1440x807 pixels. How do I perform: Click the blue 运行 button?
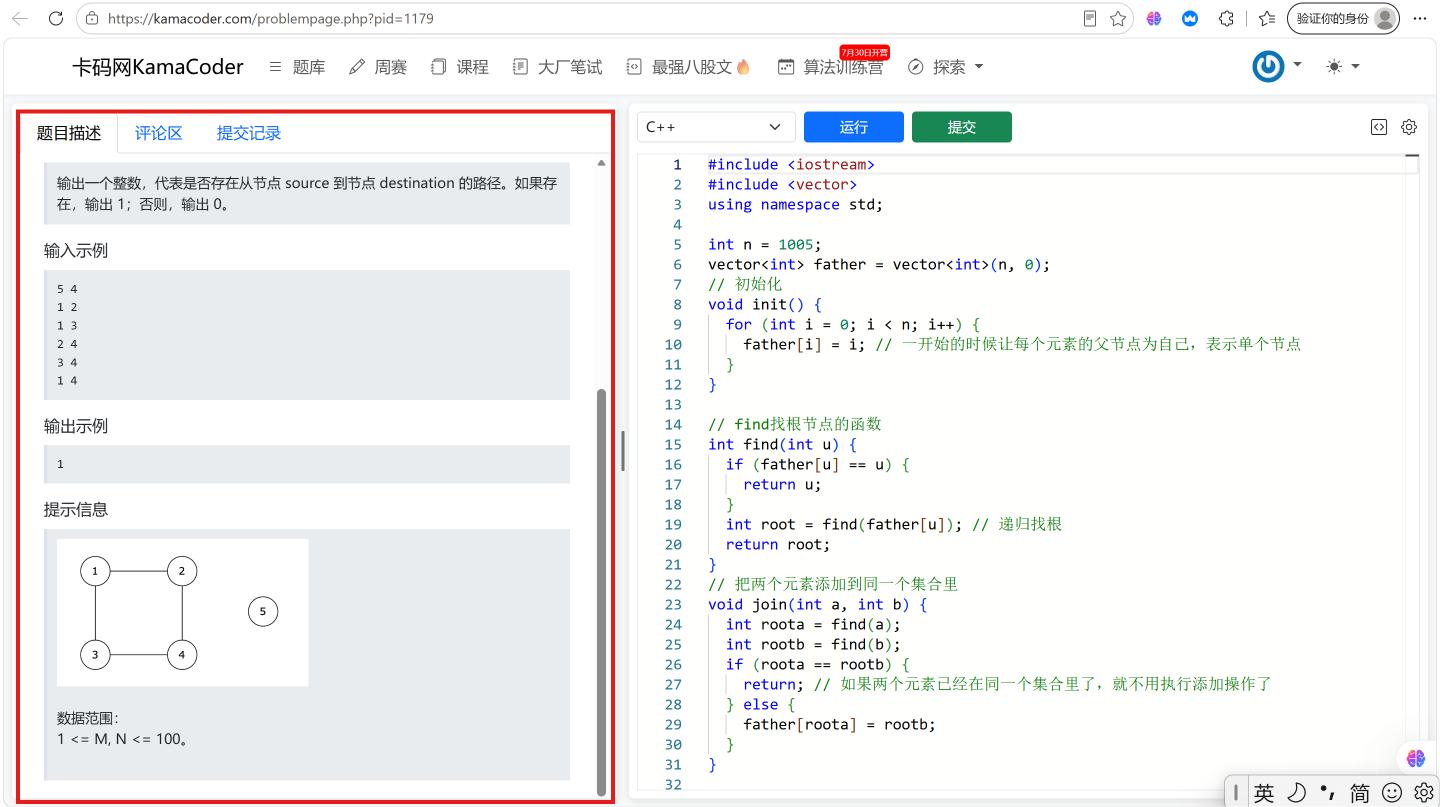tap(854, 127)
